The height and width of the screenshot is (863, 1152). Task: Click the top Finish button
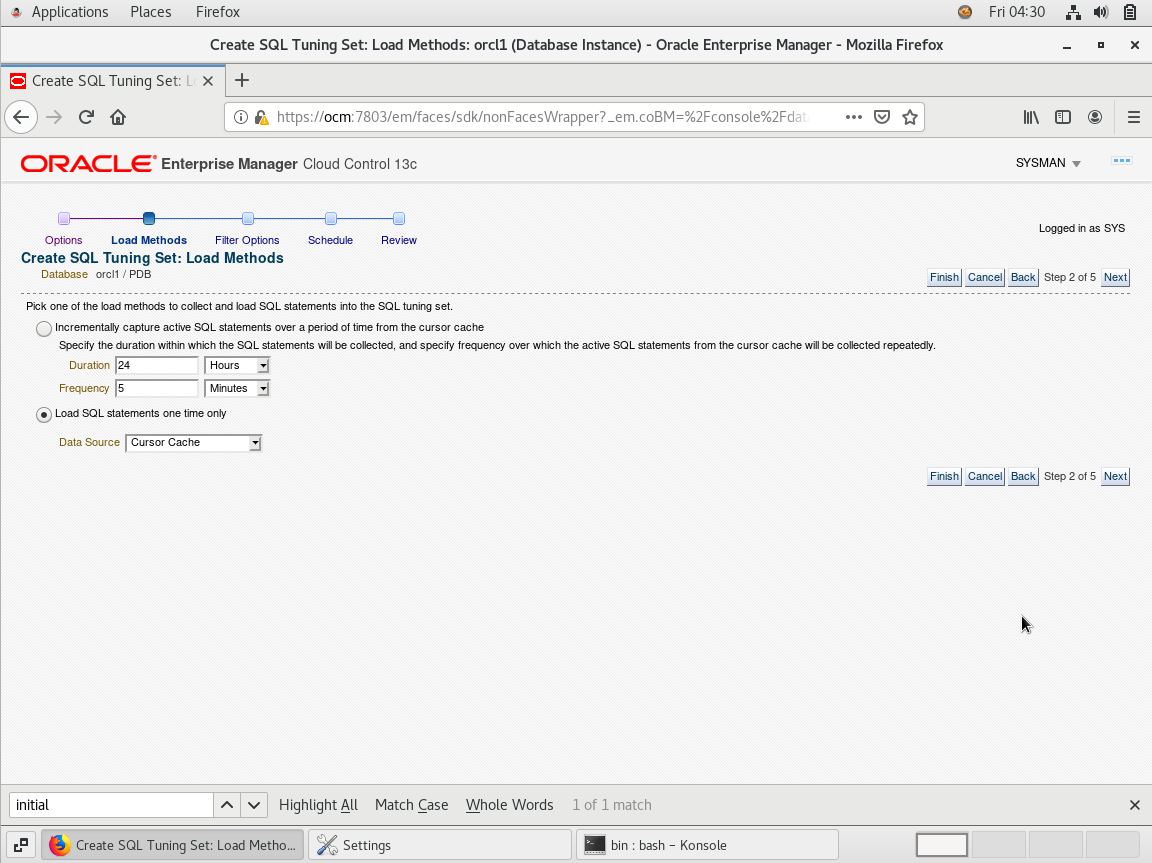click(x=944, y=278)
